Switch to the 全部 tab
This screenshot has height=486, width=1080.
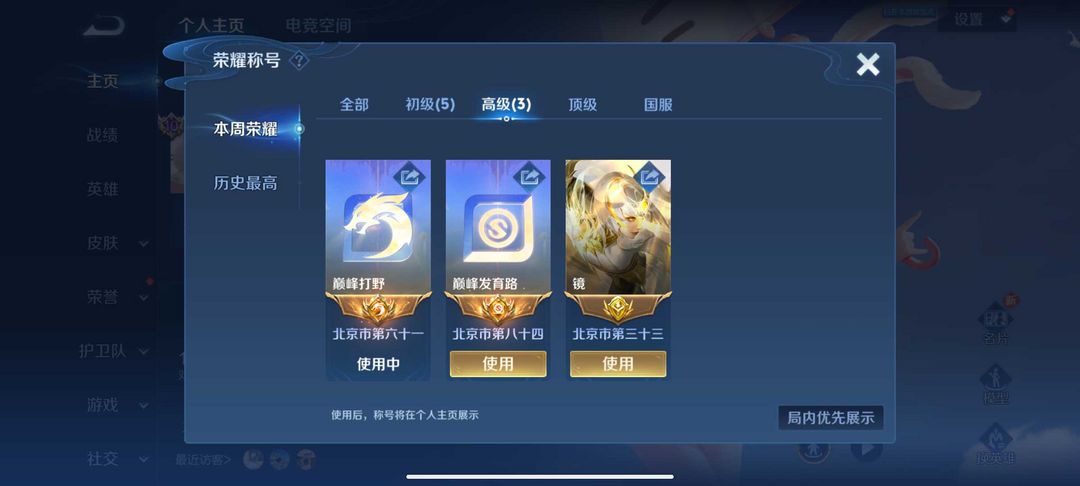click(354, 105)
